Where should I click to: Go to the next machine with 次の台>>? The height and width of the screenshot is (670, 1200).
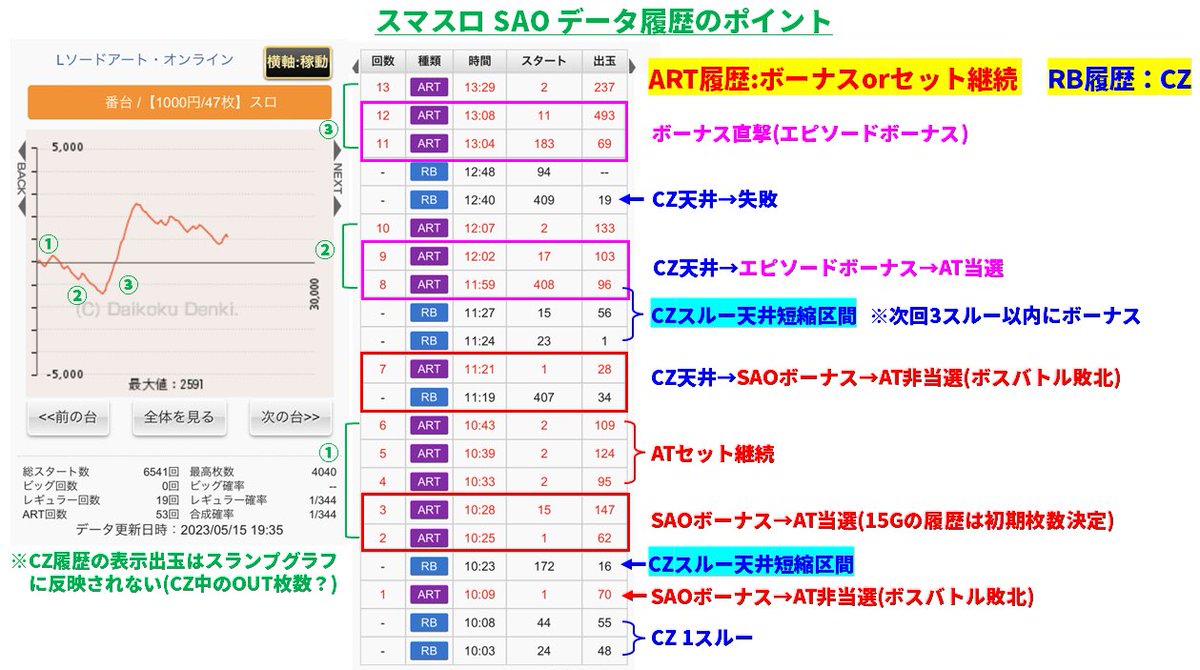(x=289, y=417)
